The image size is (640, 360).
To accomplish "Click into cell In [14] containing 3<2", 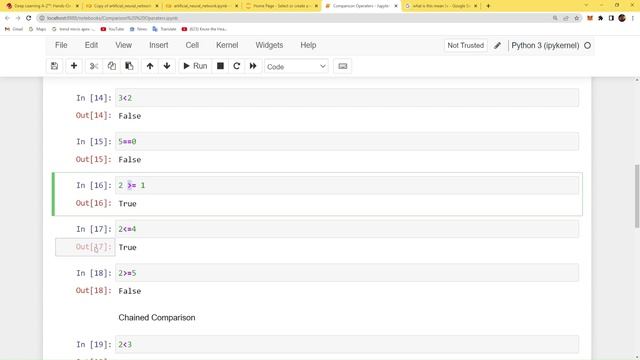I will tap(347, 98).
